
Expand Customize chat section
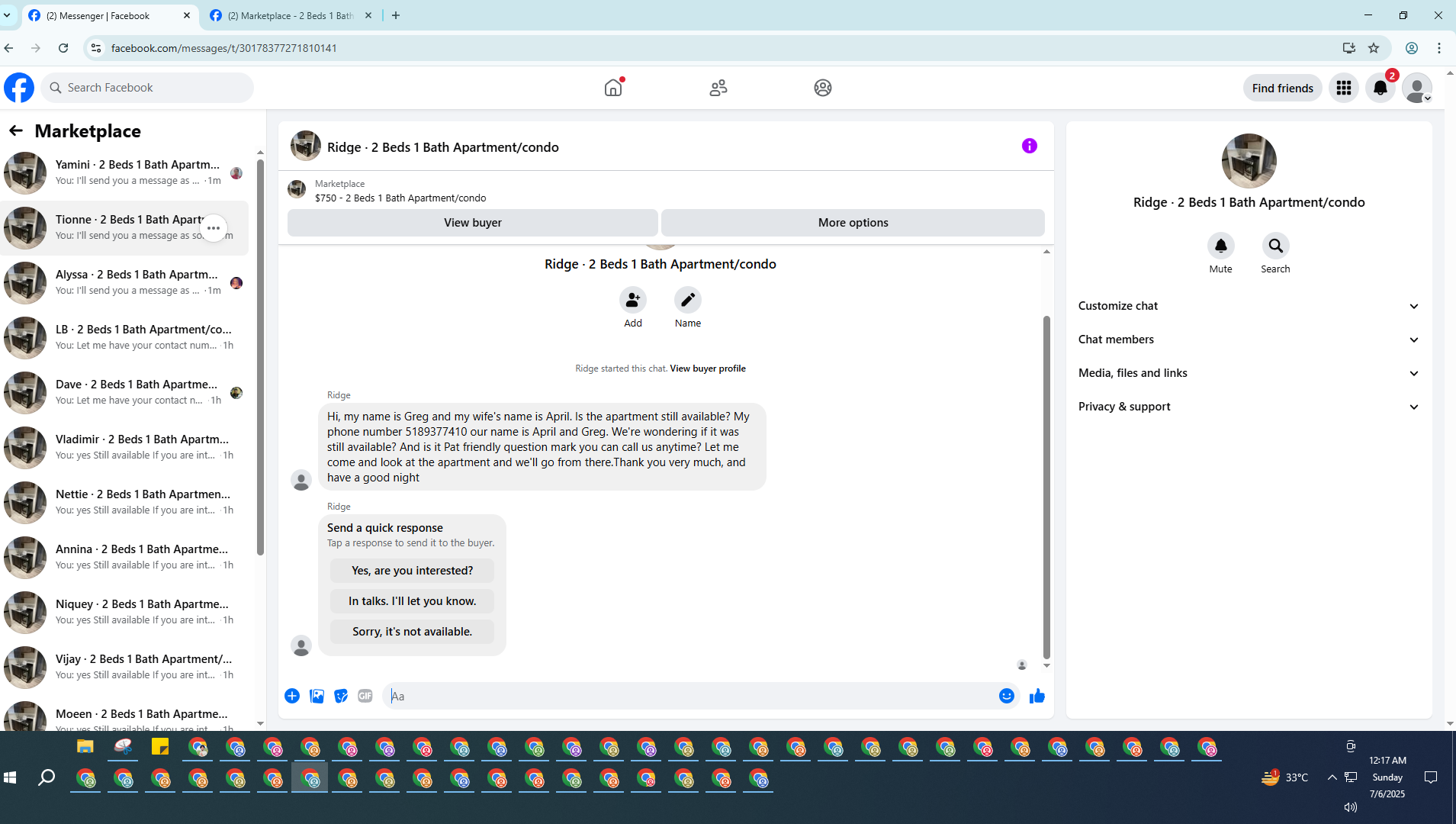pyautogui.click(x=1249, y=306)
